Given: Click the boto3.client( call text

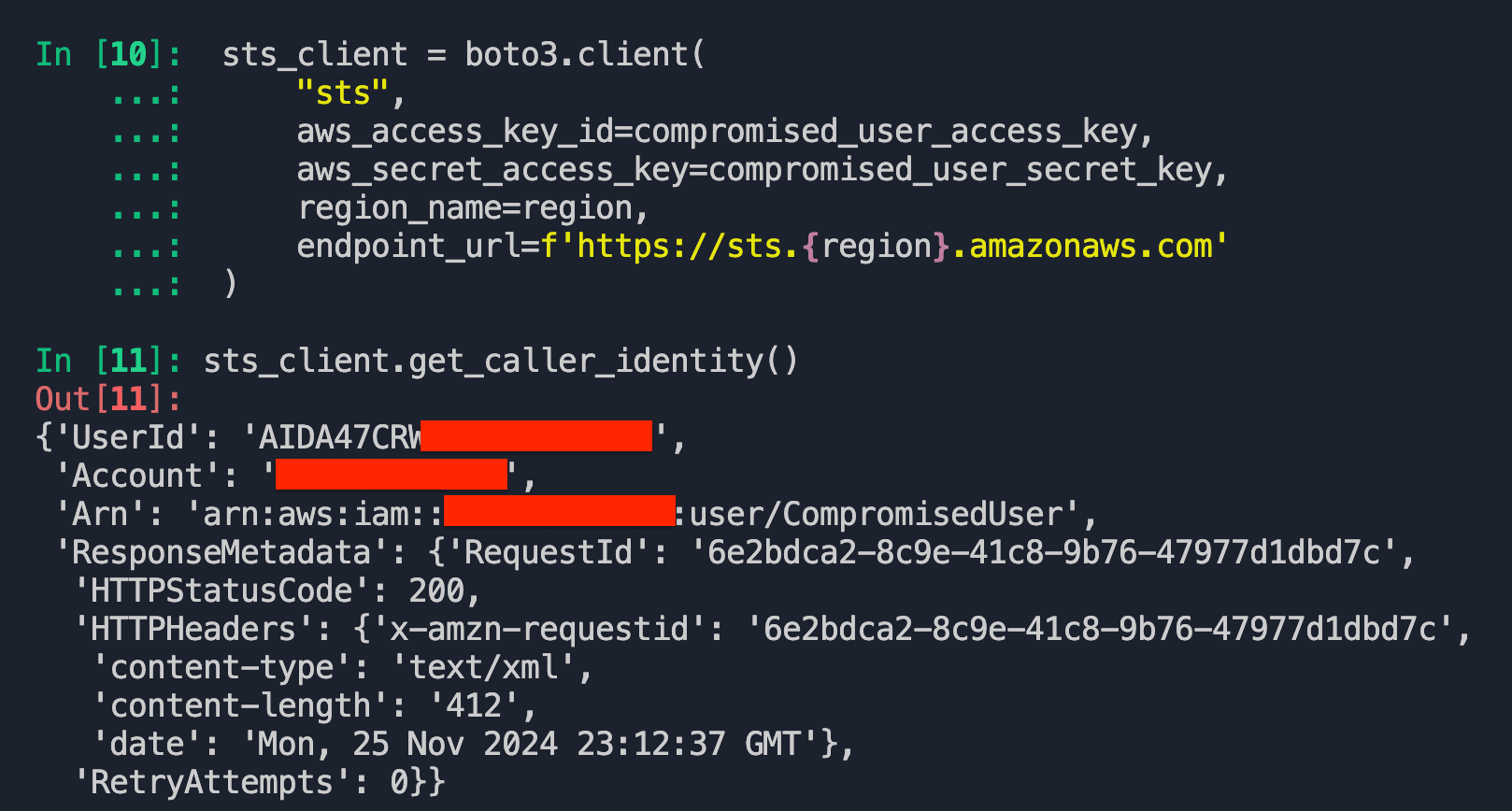Looking at the screenshot, I should click(584, 54).
